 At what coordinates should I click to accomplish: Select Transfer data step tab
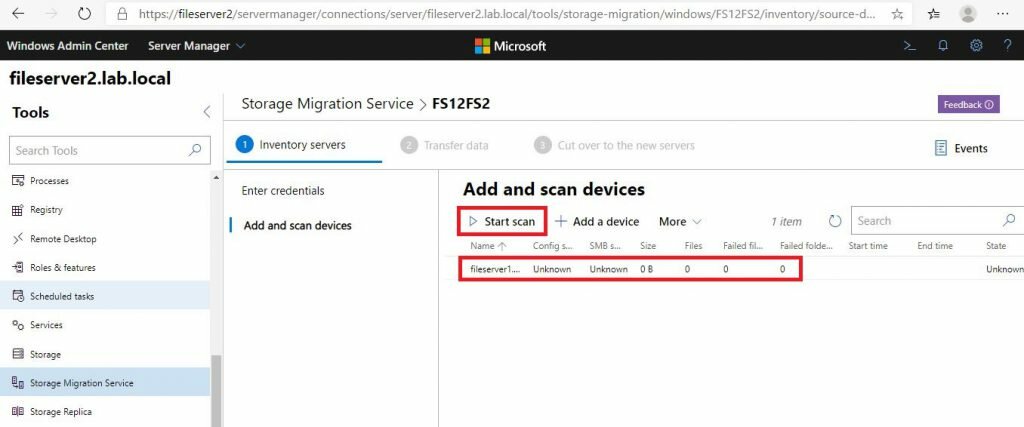[445, 146]
